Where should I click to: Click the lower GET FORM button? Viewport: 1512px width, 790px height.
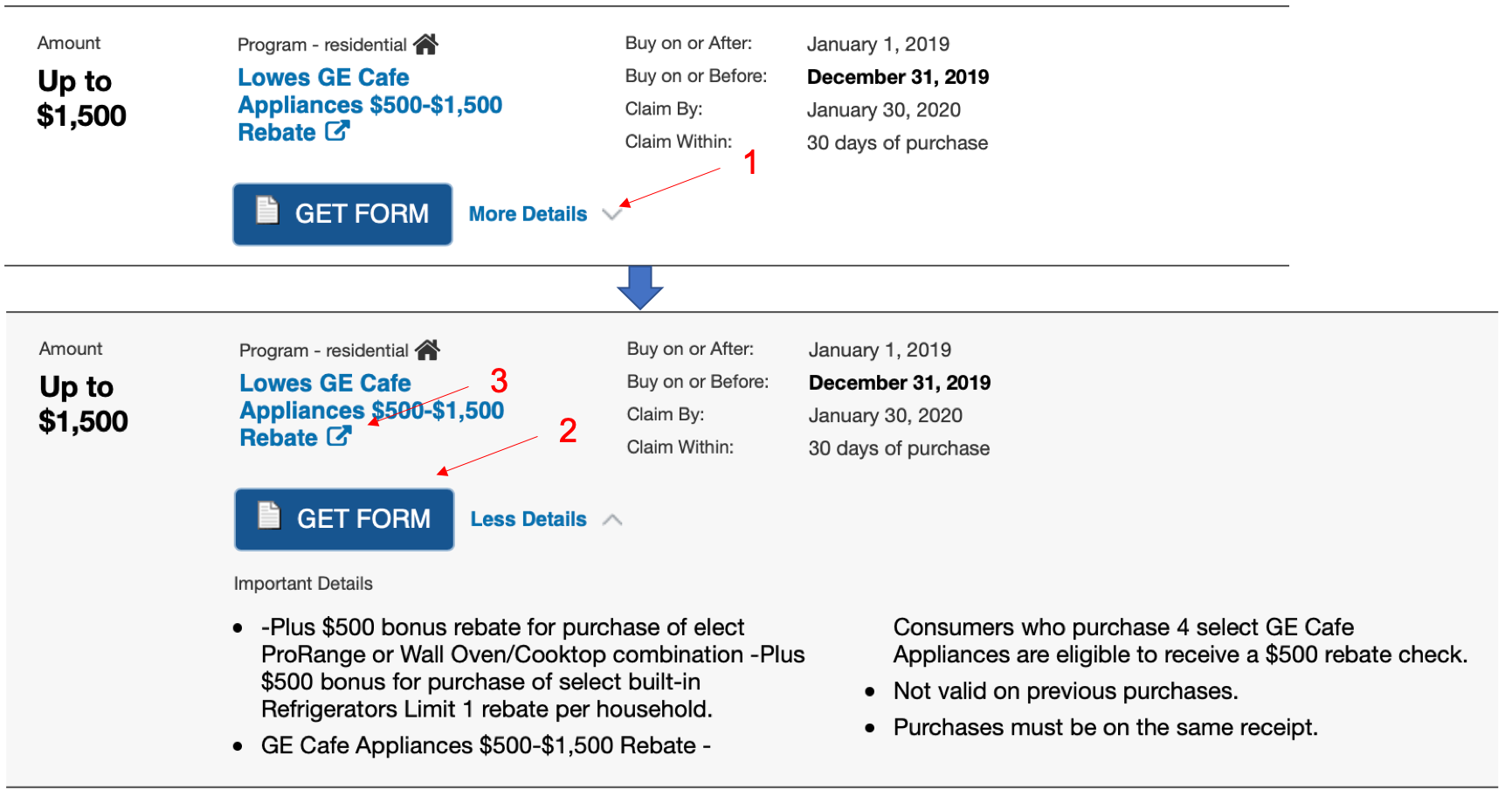[x=343, y=518]
